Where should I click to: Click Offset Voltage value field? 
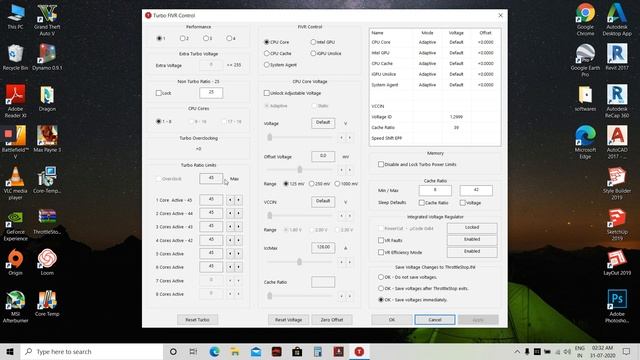[323, 156]
